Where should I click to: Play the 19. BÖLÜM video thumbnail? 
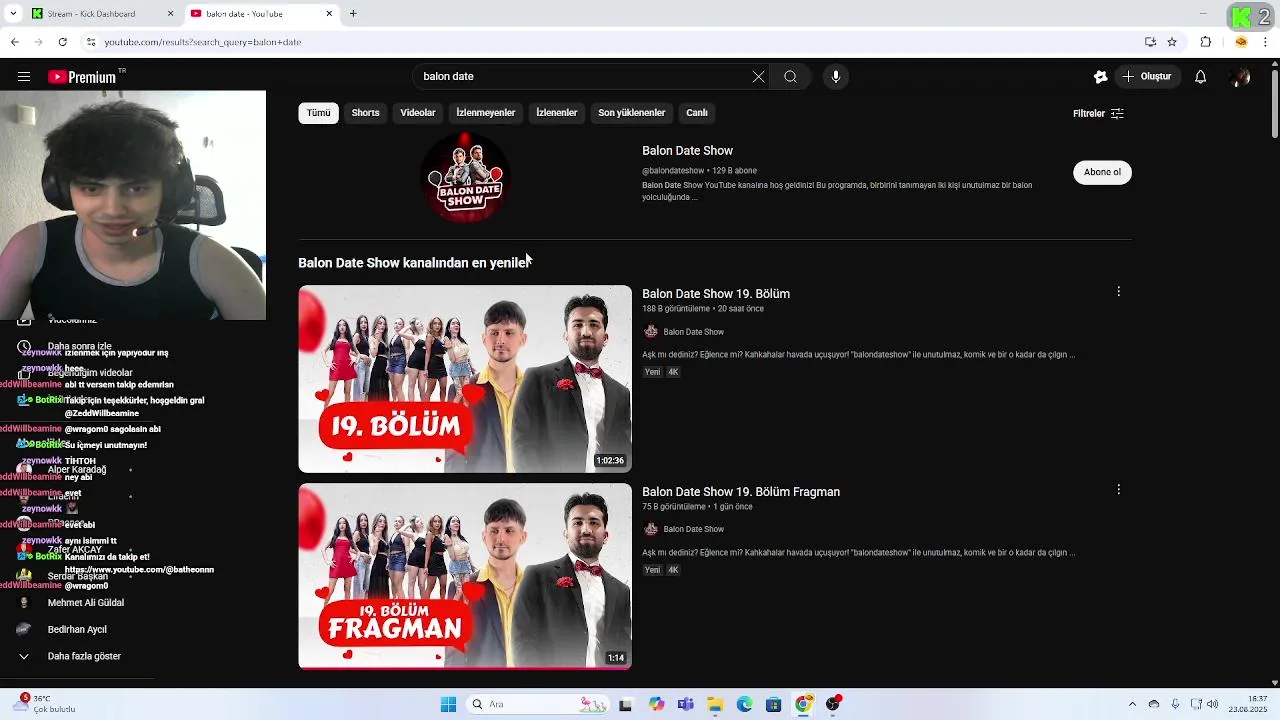[465, 379]
